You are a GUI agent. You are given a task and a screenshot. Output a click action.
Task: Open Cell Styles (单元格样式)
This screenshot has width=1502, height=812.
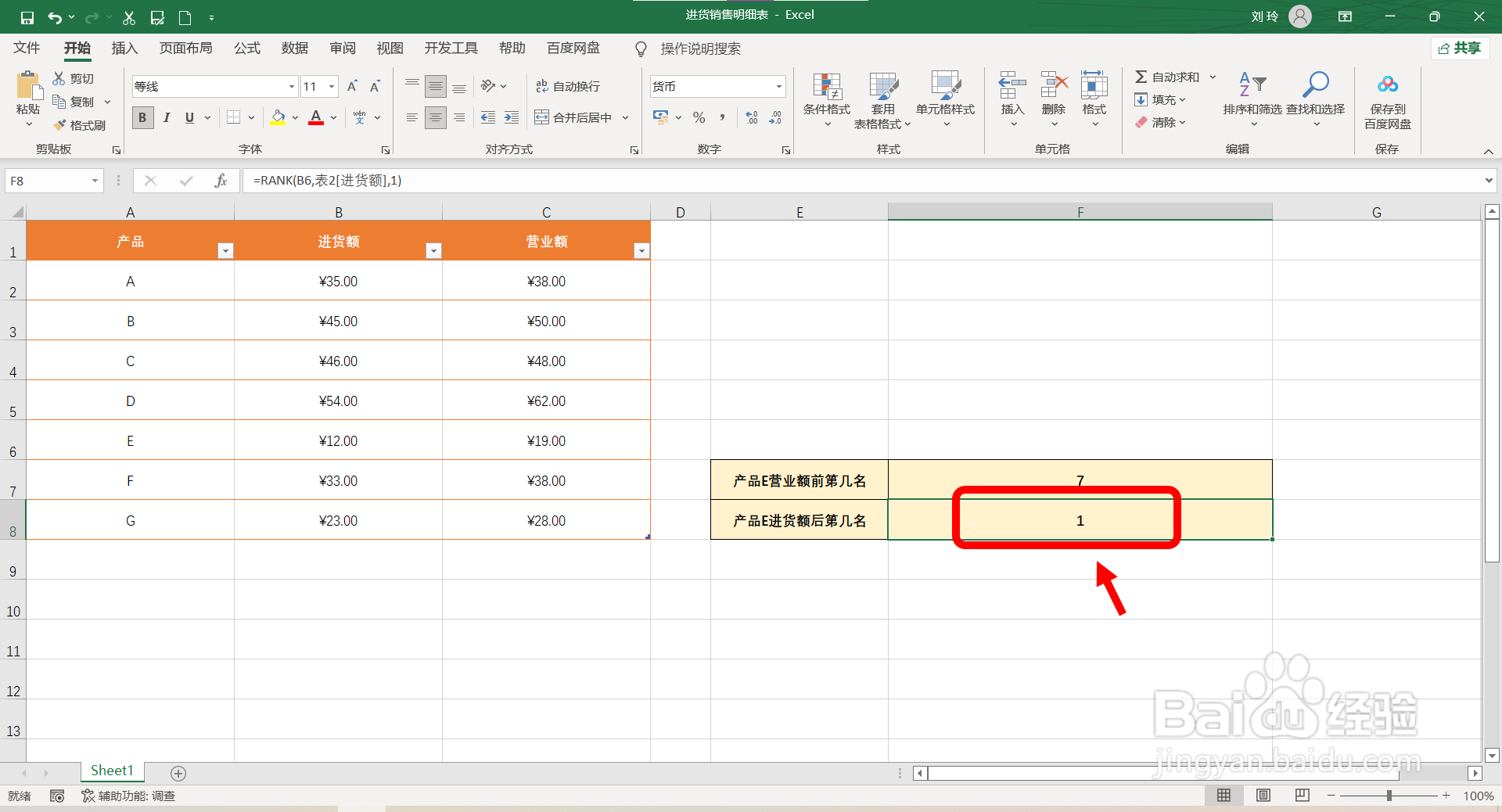[x=945, y=99]
